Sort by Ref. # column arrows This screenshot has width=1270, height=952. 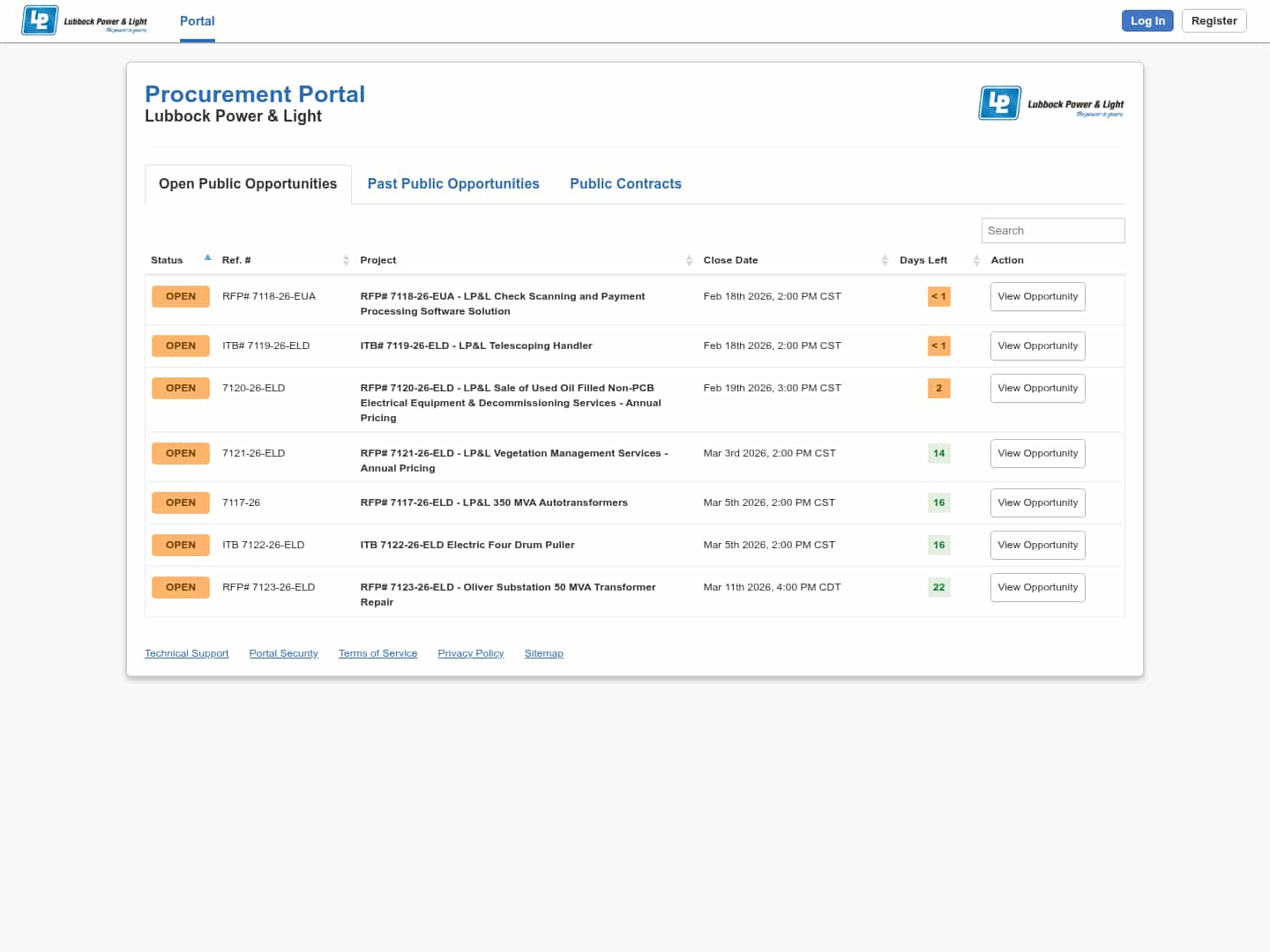point(346,260)
